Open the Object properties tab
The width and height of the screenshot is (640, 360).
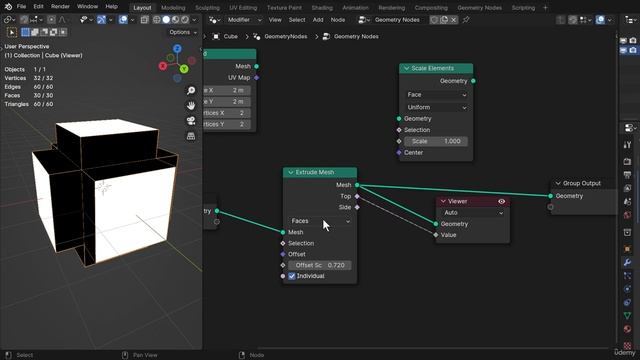coord(628,249)
